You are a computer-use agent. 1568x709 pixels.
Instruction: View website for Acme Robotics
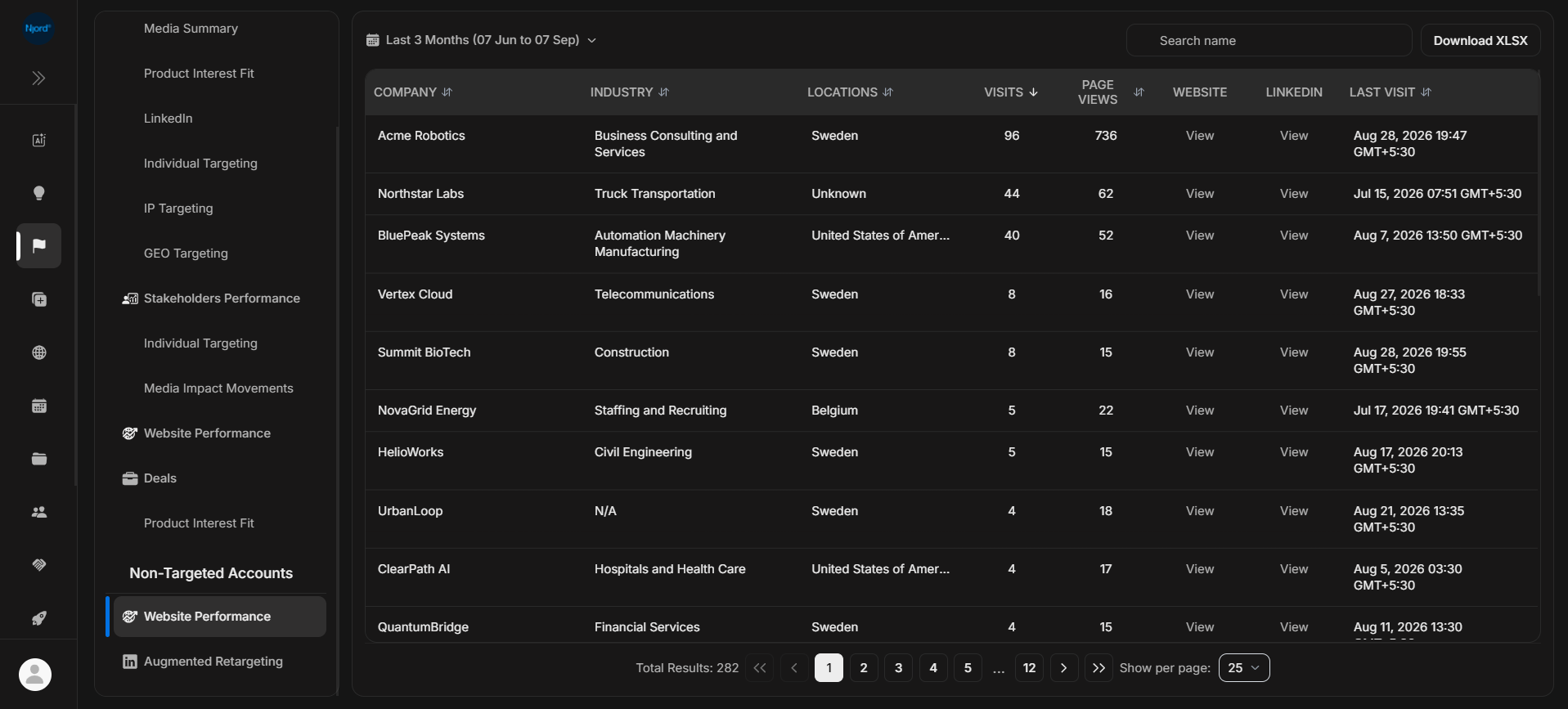(x=1200, y=136)
